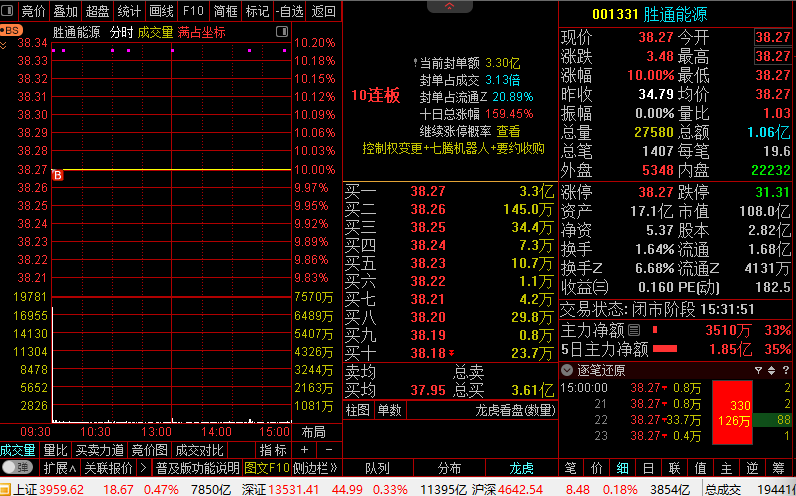Click the panel icon left of 竞价
The image size is (796, 496).
[8, 11]
